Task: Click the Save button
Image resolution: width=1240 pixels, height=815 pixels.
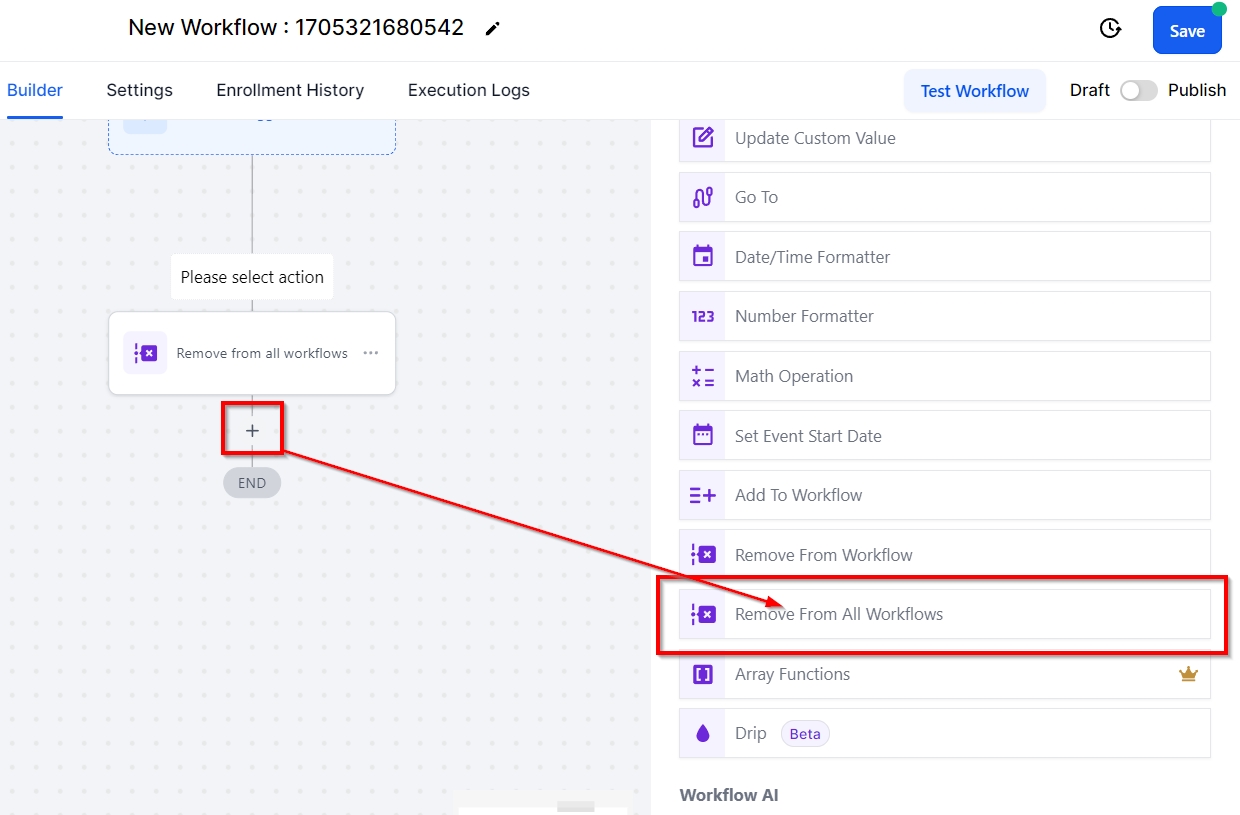Action: point(1187,31)
